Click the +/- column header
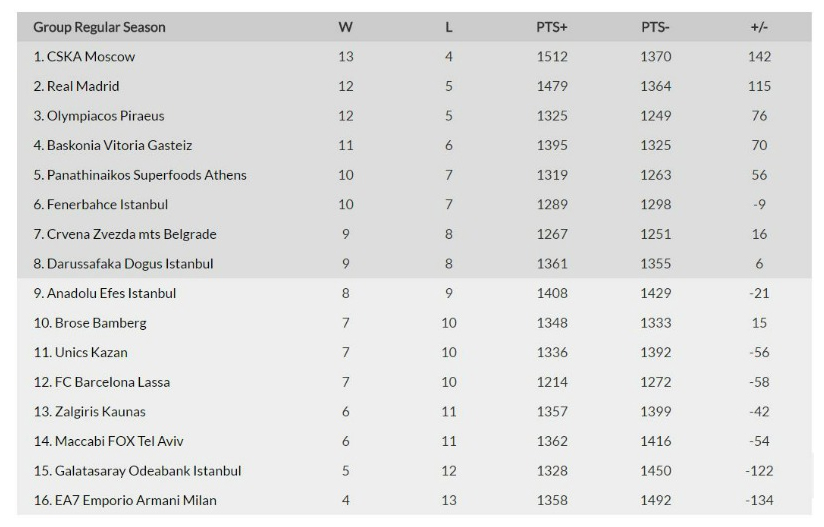 758,27
